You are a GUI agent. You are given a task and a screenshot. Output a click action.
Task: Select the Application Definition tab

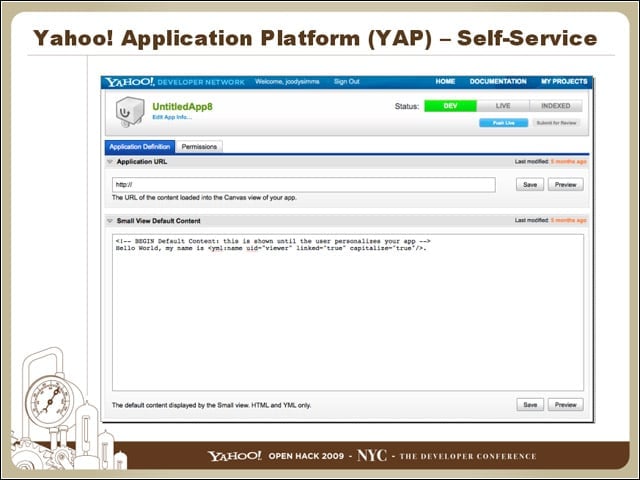(140, 147)
